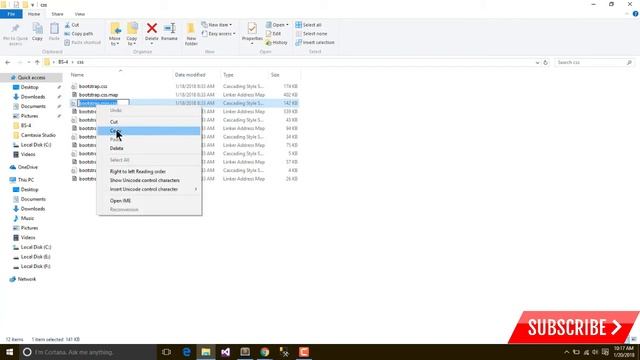Viewport: 640px width, 360px height.
Task: Click Select all in the ribbon
Action: (309, 25)
